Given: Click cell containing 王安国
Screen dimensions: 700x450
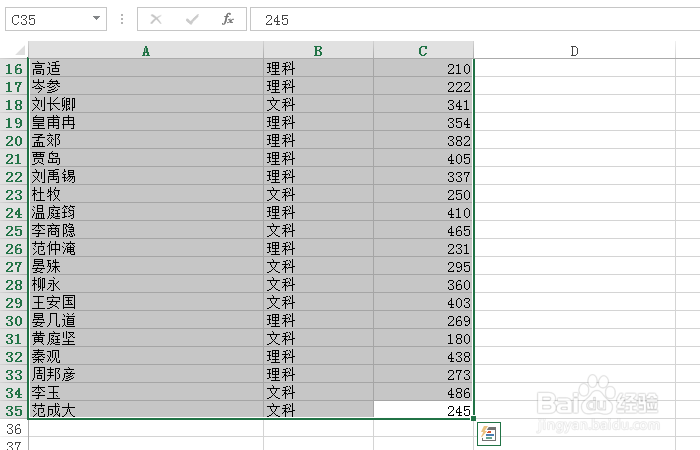Looking at the screenshot, I should (146, 302).
